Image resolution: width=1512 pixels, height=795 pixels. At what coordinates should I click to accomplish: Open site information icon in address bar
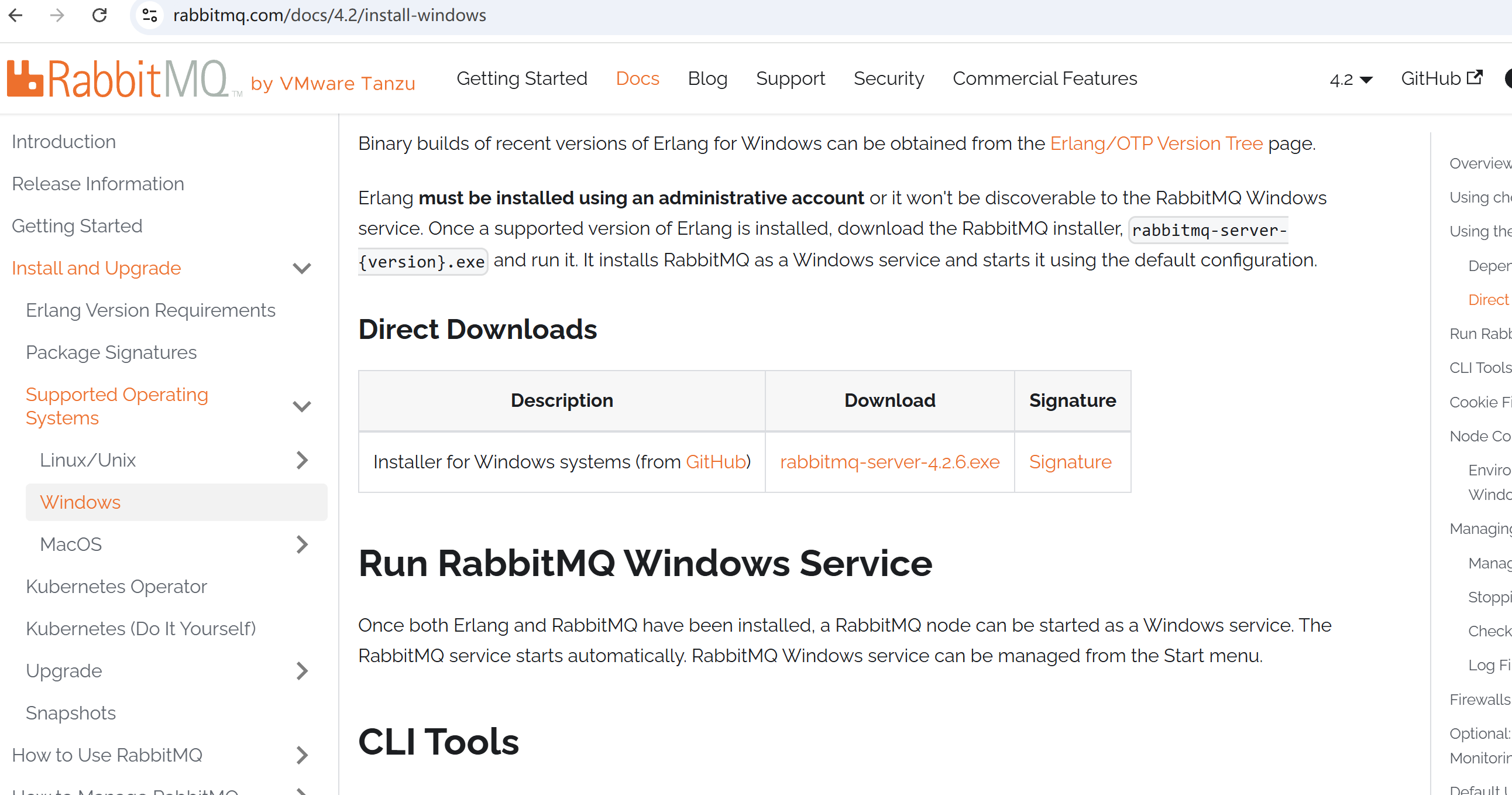(x=150, y=15)
